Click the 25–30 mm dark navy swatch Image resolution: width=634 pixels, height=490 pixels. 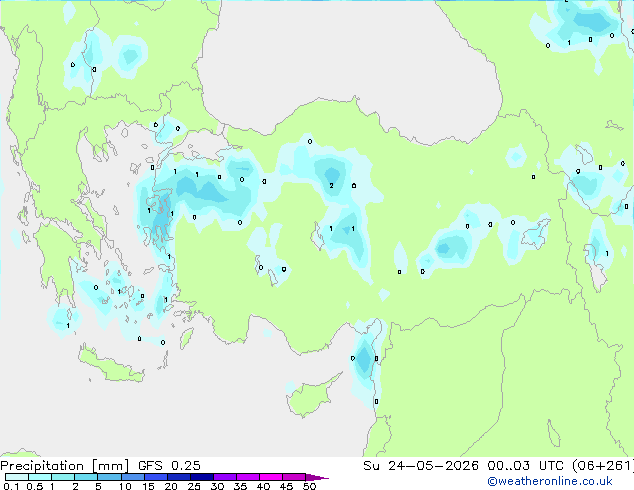click(201, 477)
